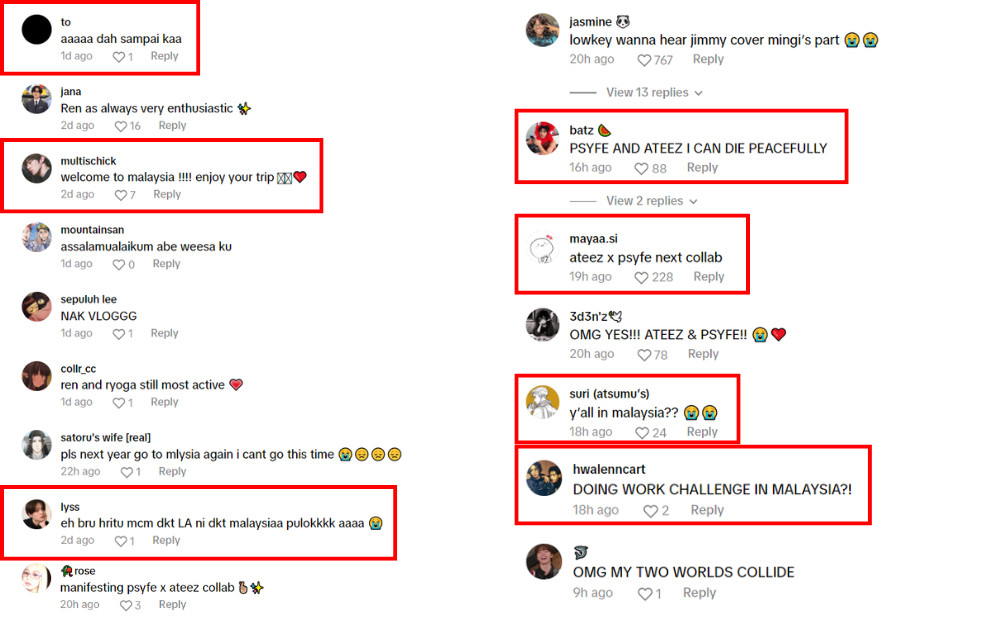Reply to mountainsan's comment
Viewport: 1000px width, 623px height.
click(166, 264)
